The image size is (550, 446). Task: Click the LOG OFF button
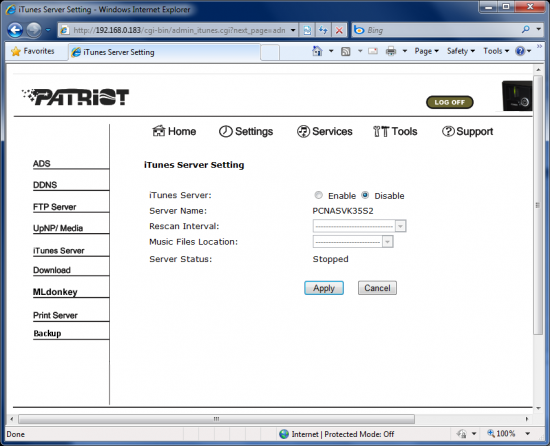[450, 102]
